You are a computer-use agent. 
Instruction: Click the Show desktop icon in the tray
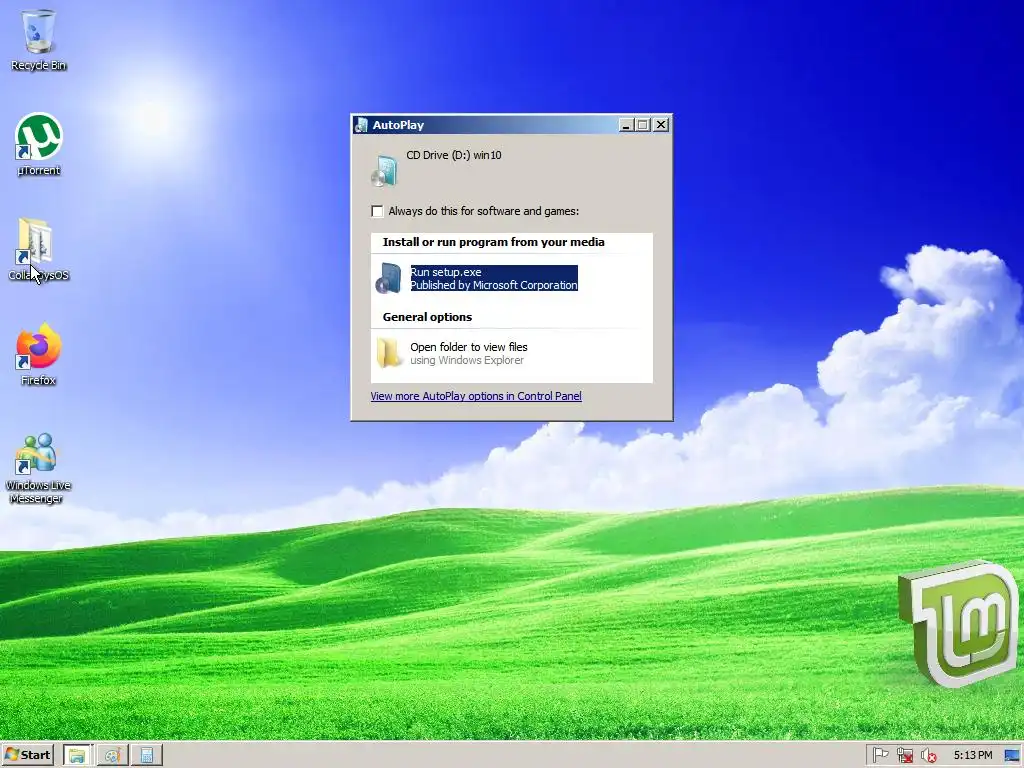tap(1013, 755)
